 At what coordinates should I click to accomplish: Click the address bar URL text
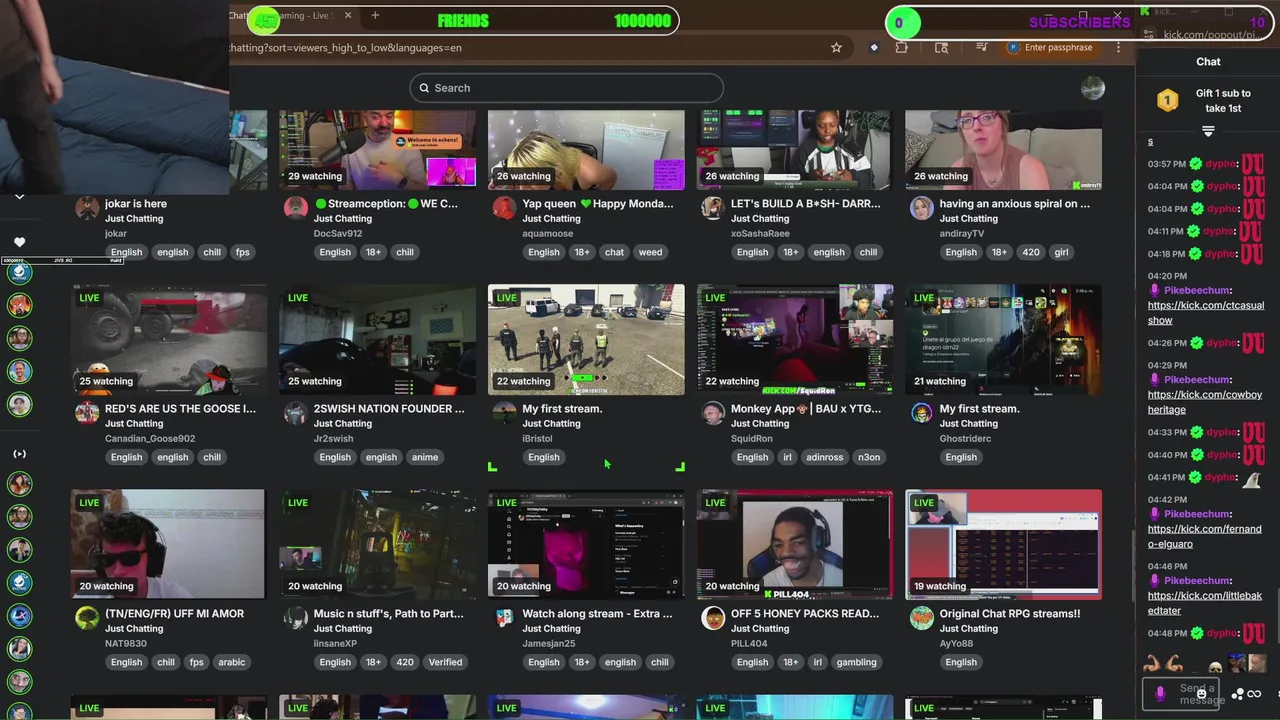coord(346,47)
